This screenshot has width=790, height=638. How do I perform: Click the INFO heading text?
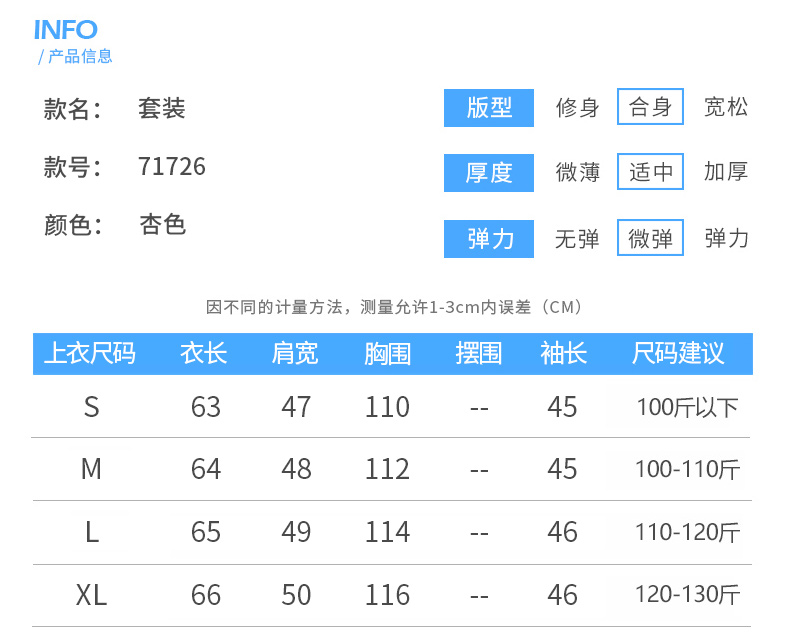point(66,30)
